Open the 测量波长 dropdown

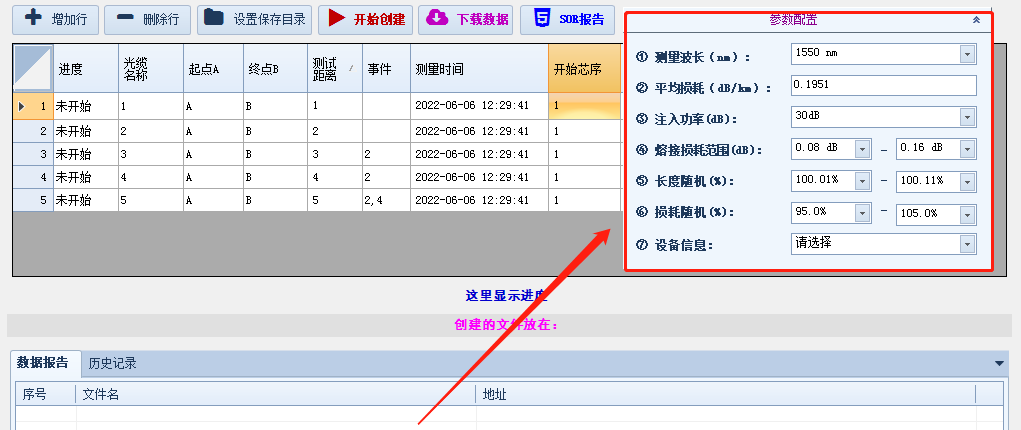coord(967,54)
